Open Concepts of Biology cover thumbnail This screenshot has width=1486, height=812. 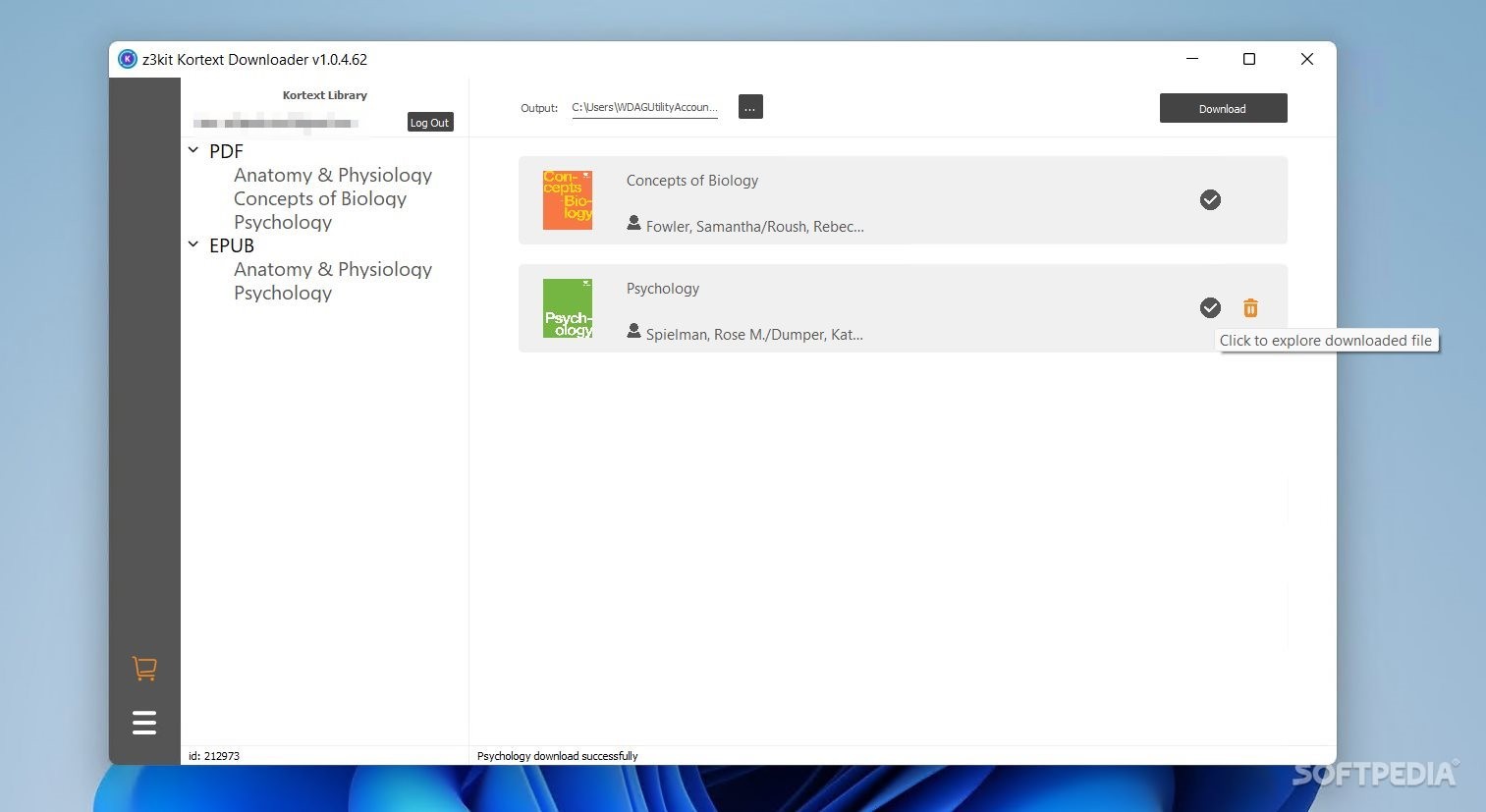pos(568,200)
